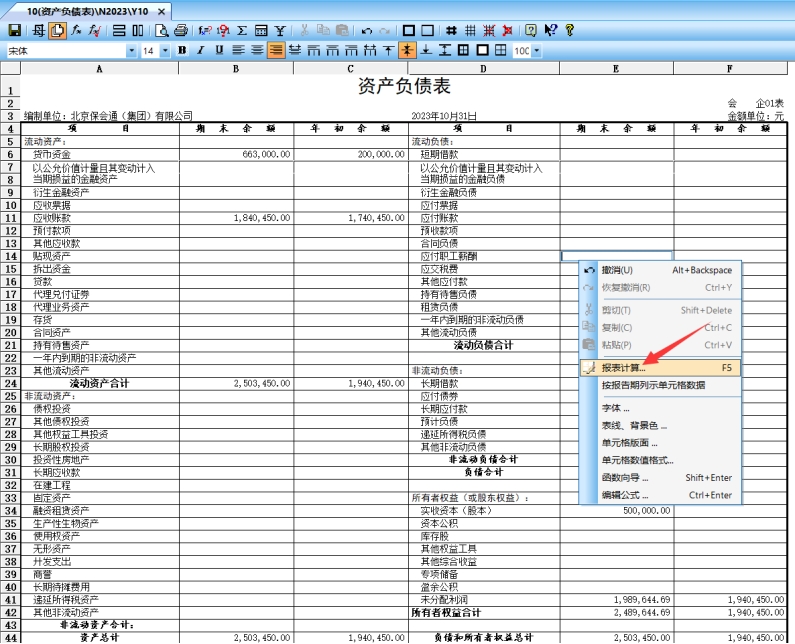Click the undo arrow in toolbar
The width and height of the screenshot is (795, 644).
[x=367, y=31]
